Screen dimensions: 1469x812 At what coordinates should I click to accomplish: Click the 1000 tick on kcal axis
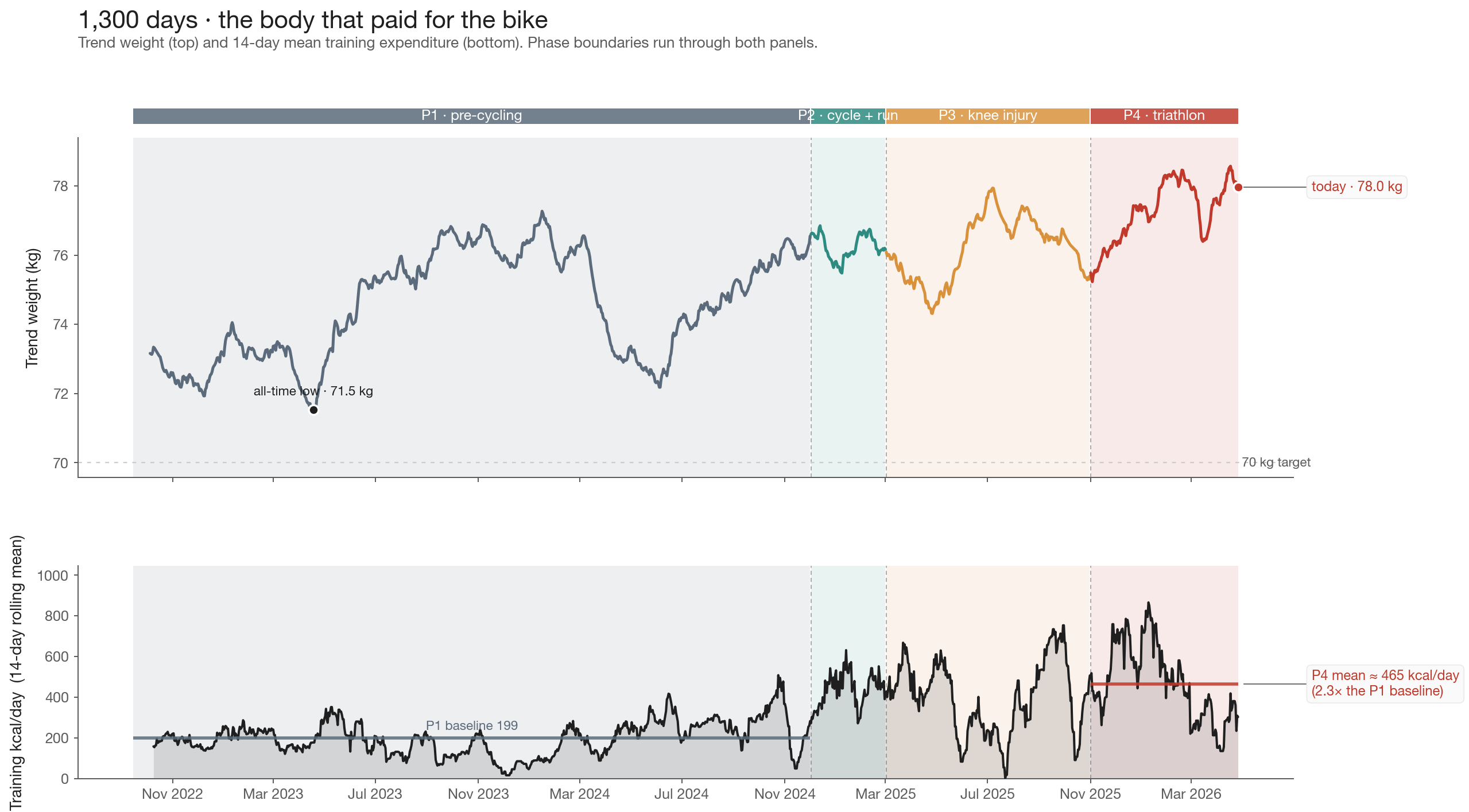[52, 576]
